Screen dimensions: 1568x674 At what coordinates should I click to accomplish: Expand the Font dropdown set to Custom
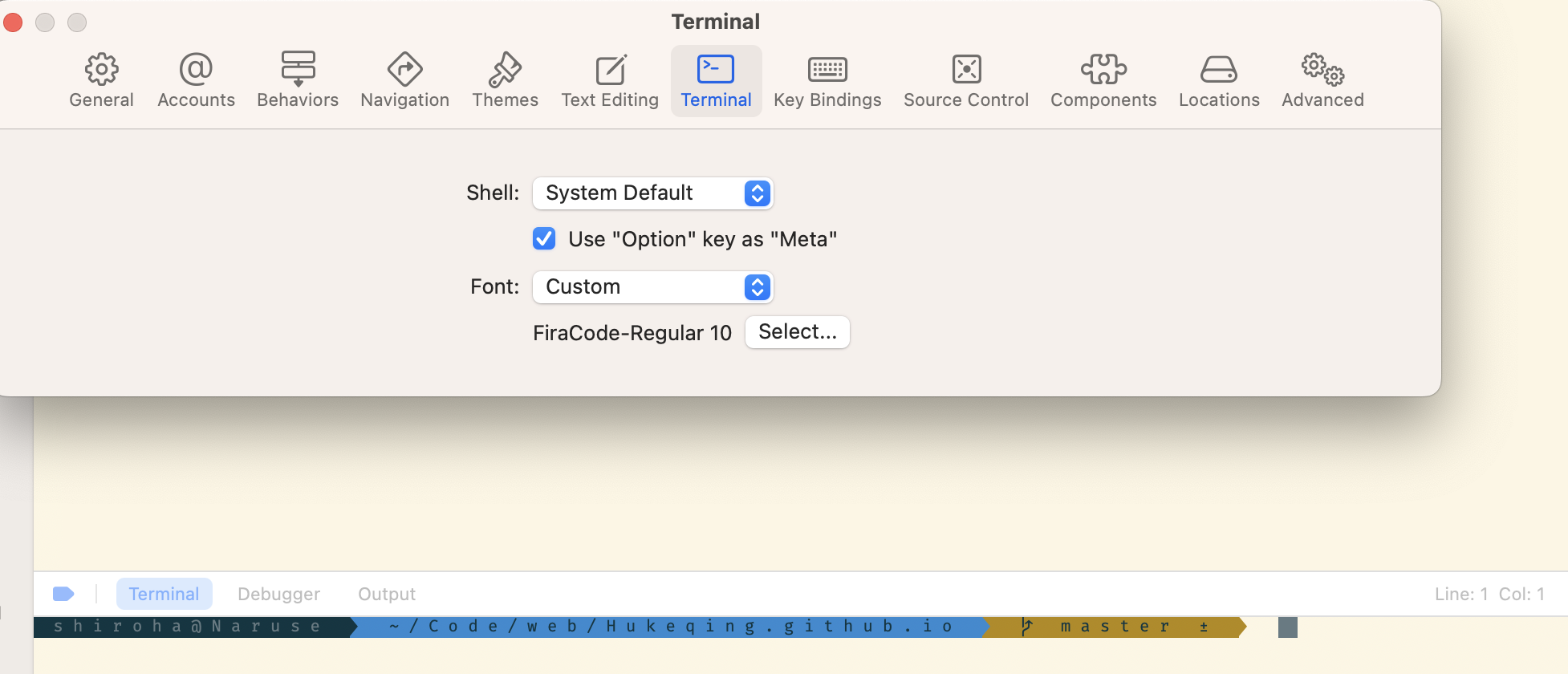(x=652, y=287)
